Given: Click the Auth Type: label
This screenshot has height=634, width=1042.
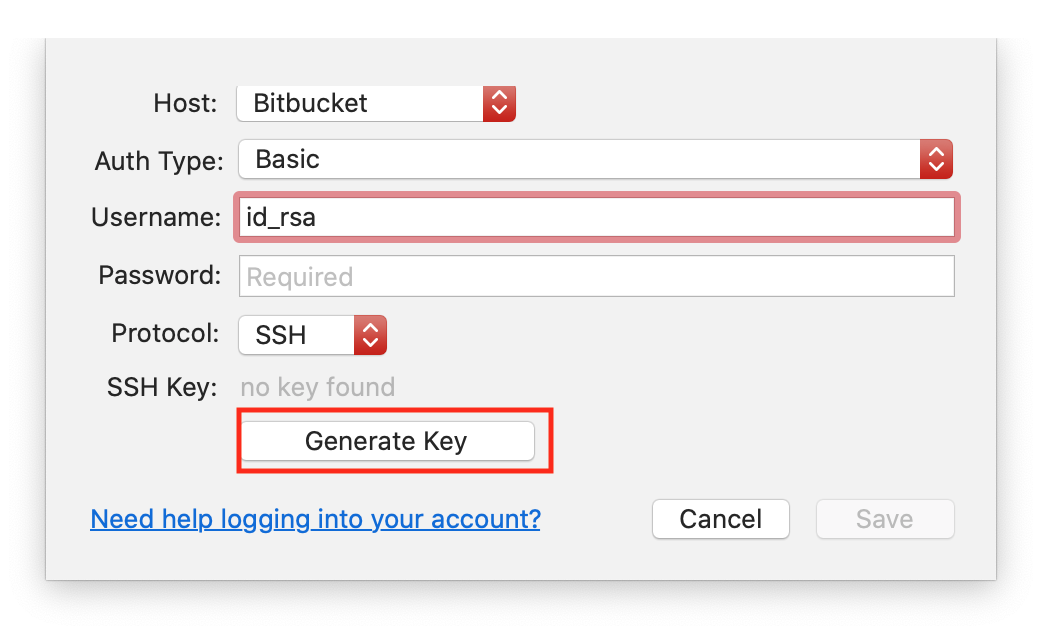Looking at the screenshot, I should [159, 161].
